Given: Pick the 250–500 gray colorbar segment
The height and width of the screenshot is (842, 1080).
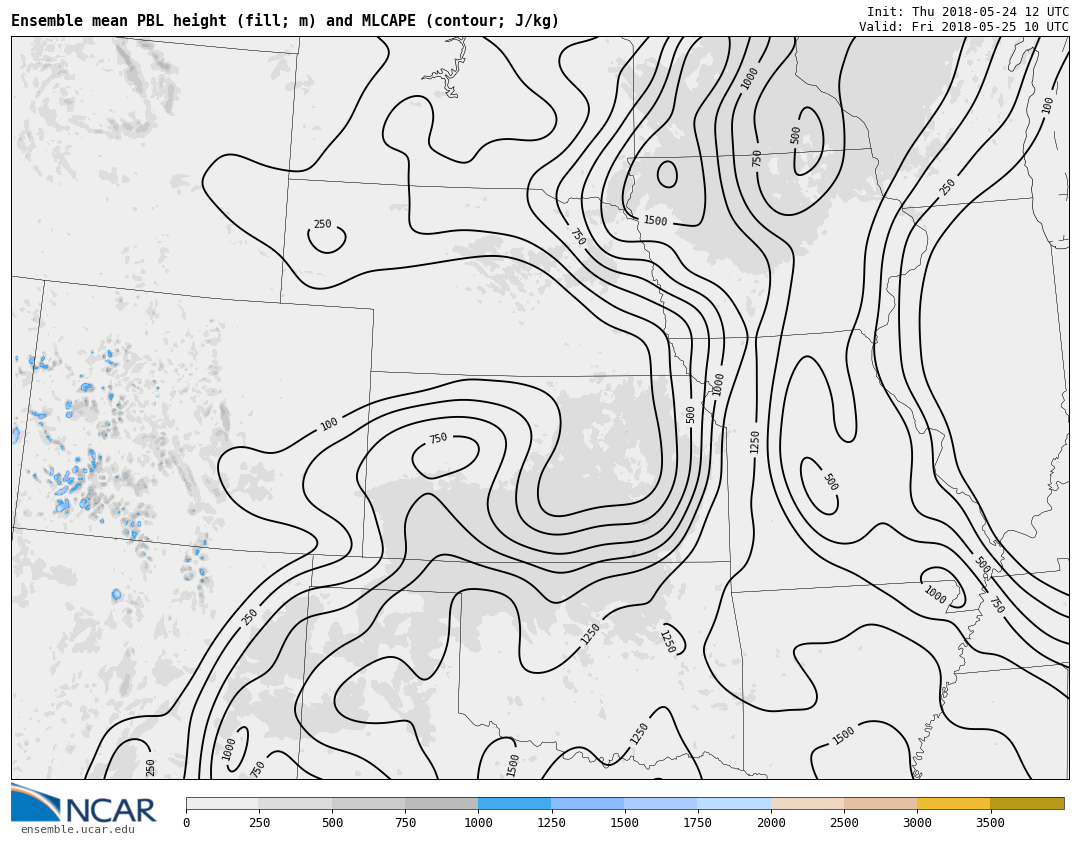Looking at the screenshot, I should click(295, 803).
